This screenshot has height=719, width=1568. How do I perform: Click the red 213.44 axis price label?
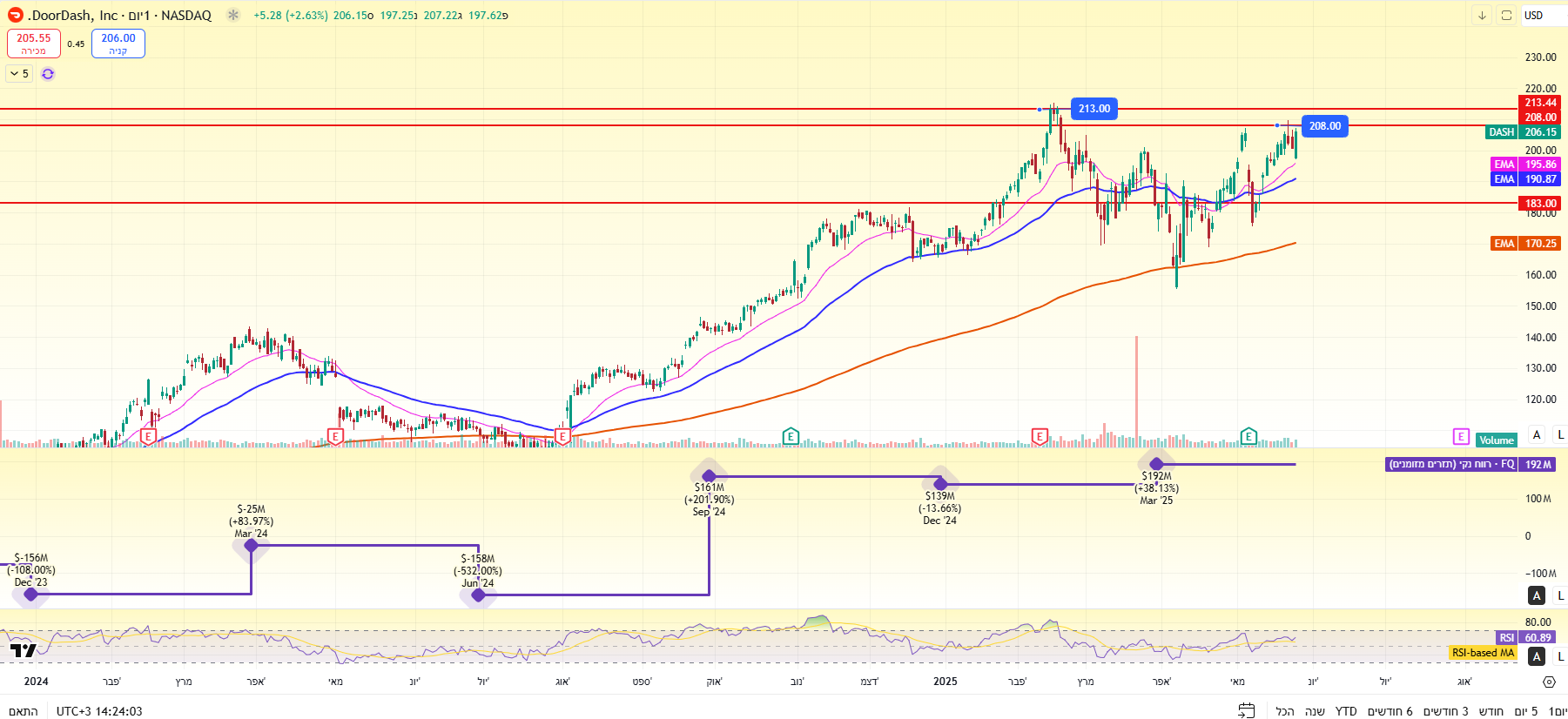point(1540,103)
